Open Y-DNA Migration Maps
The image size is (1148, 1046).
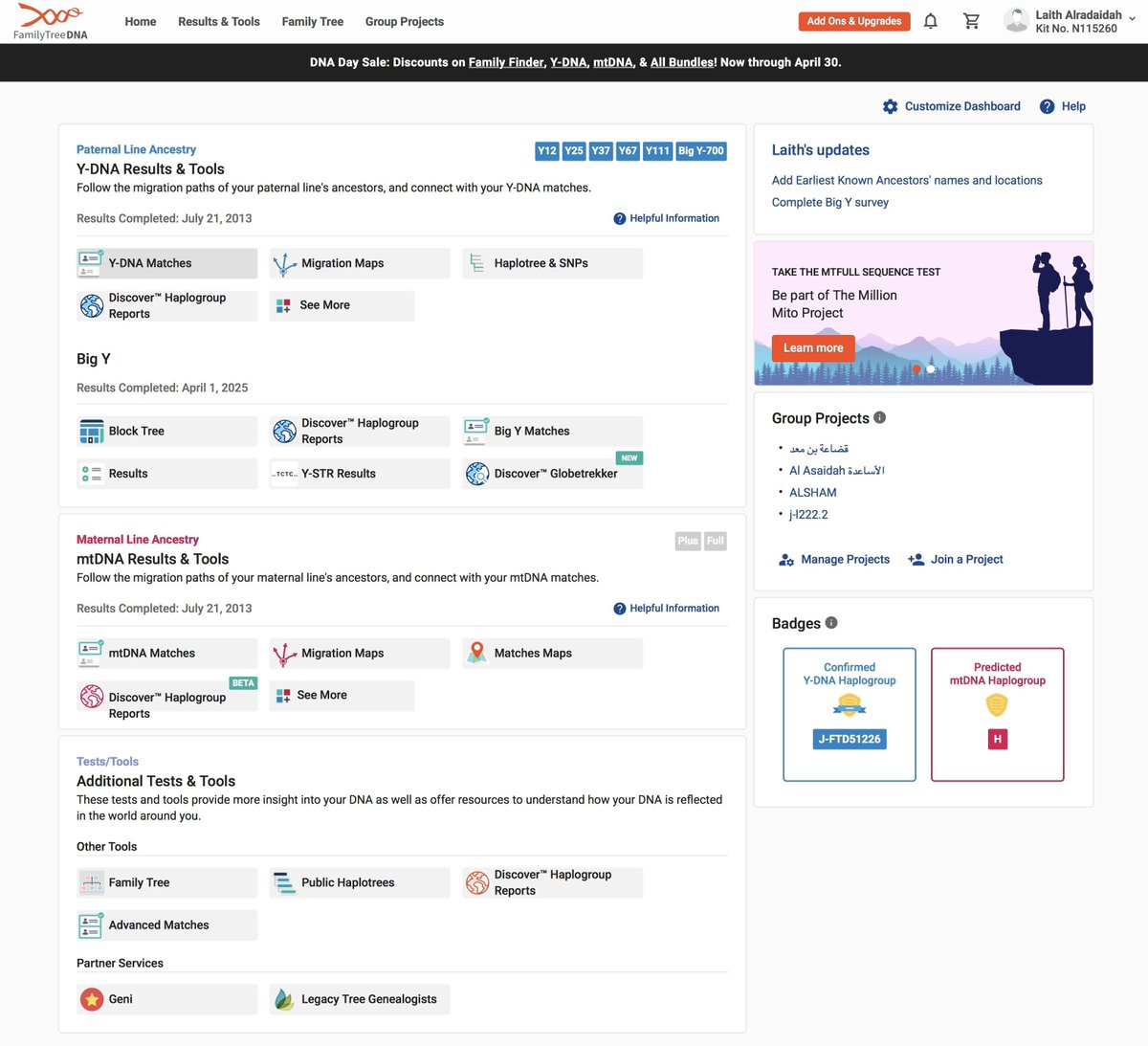[x=359, y=263]
